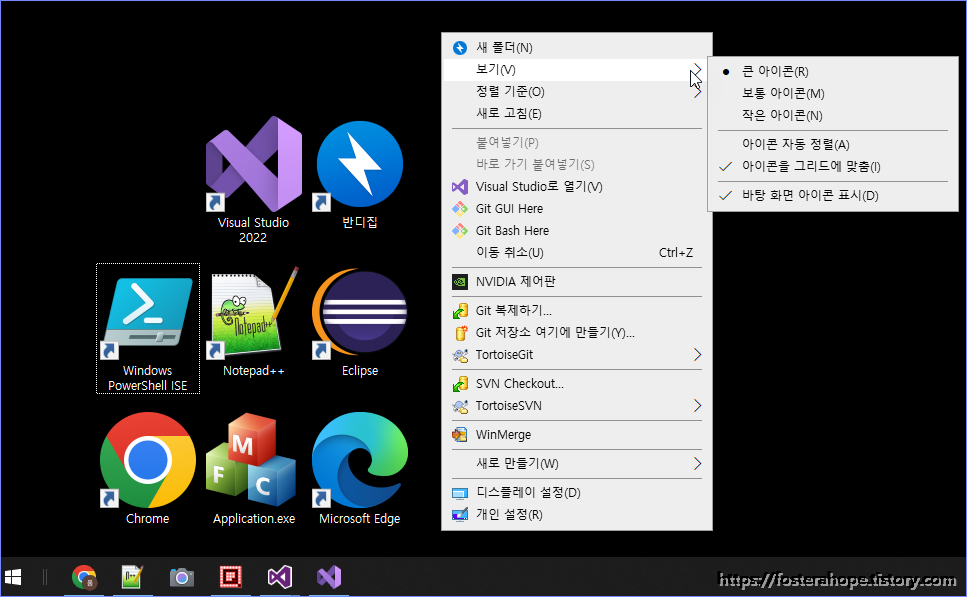
Task: Open the red pixel-square taskbar app
Action: (231, 577)
